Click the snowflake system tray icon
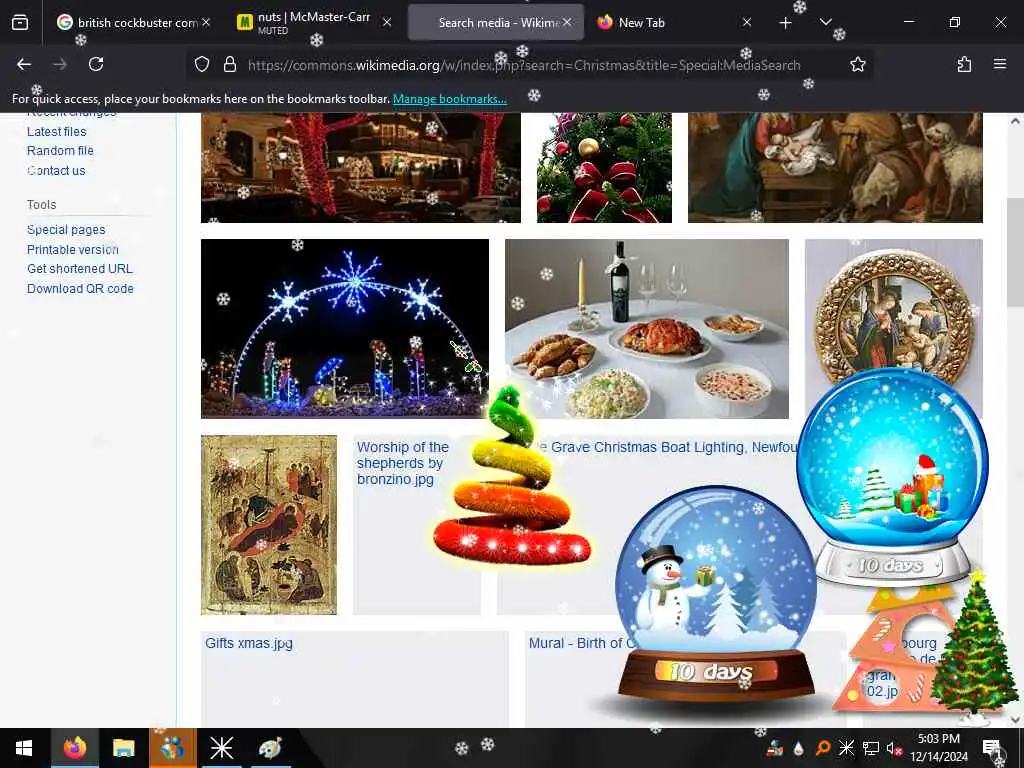This screenshot has width=1024, height=768. tap(846, 748)
